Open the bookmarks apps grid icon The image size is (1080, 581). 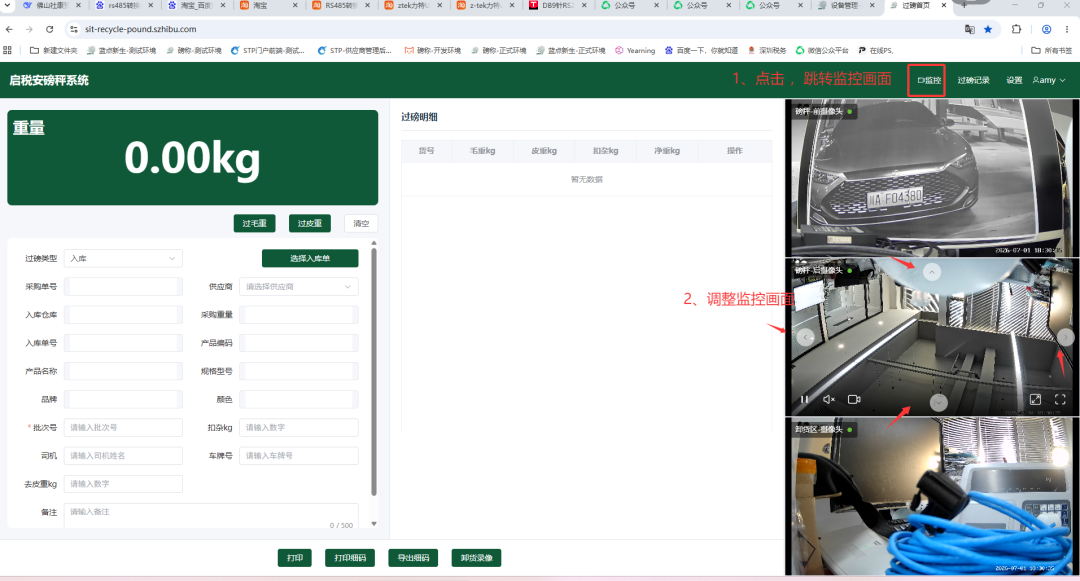click(x=8, y=50)
